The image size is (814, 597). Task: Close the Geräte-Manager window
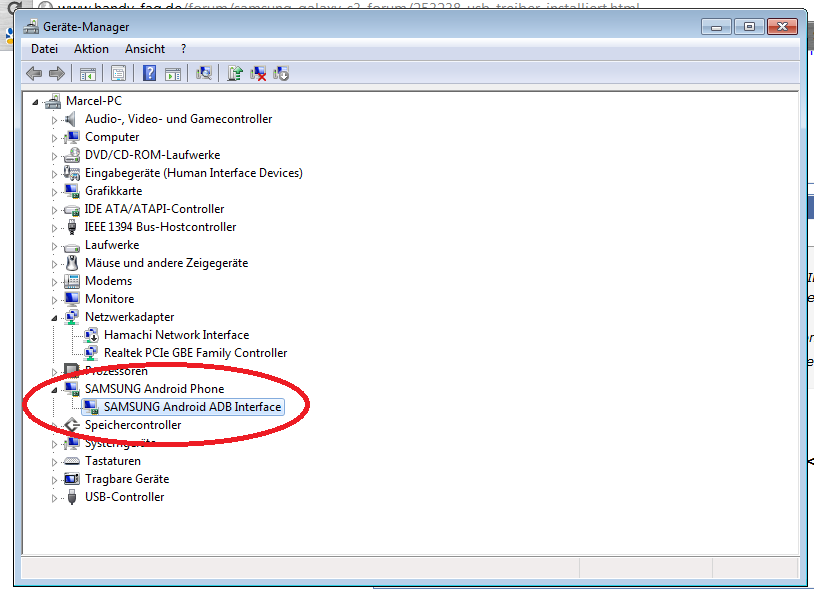[782, 26]
